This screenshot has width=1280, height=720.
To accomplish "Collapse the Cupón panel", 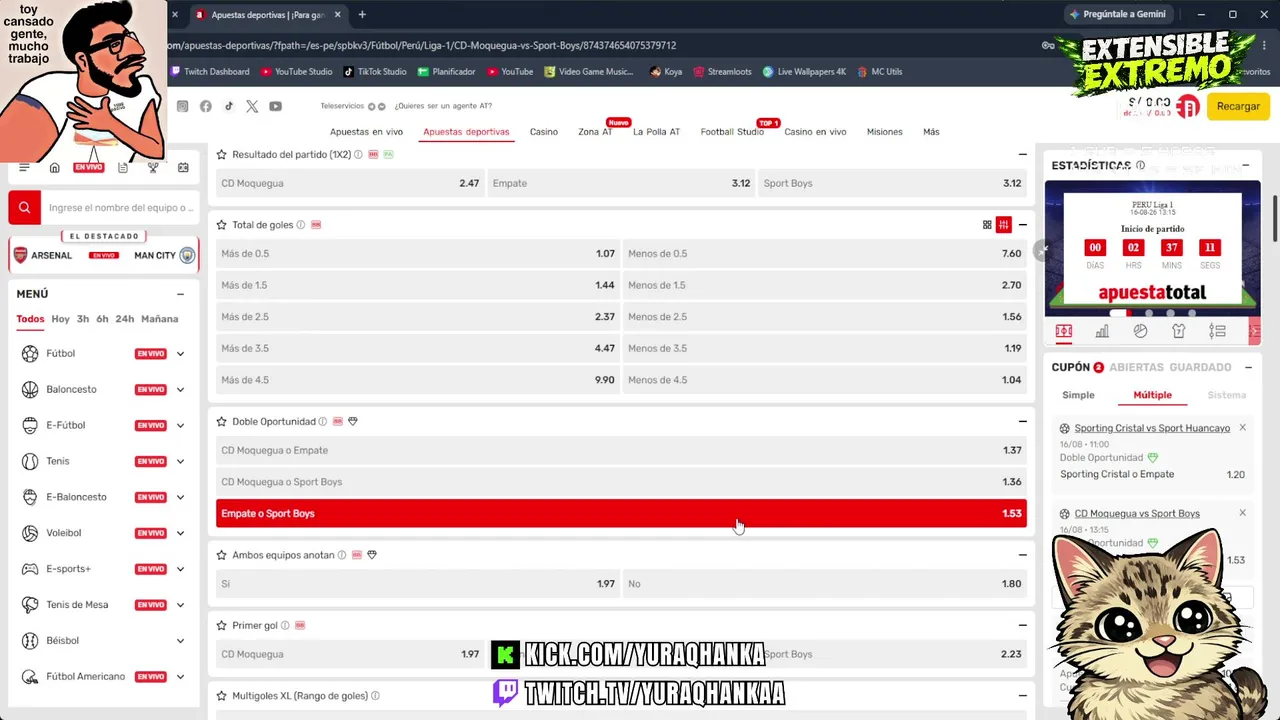I will 1248,368.
